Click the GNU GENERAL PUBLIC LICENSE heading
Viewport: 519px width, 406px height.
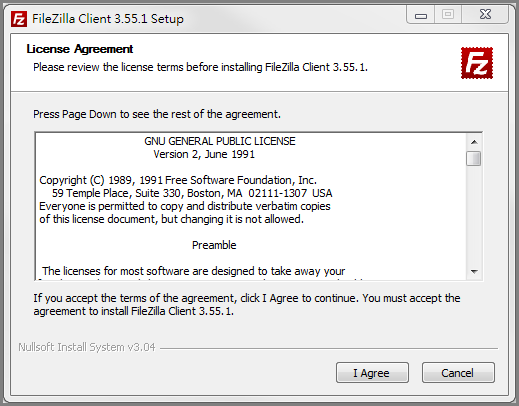pos(220,141)
